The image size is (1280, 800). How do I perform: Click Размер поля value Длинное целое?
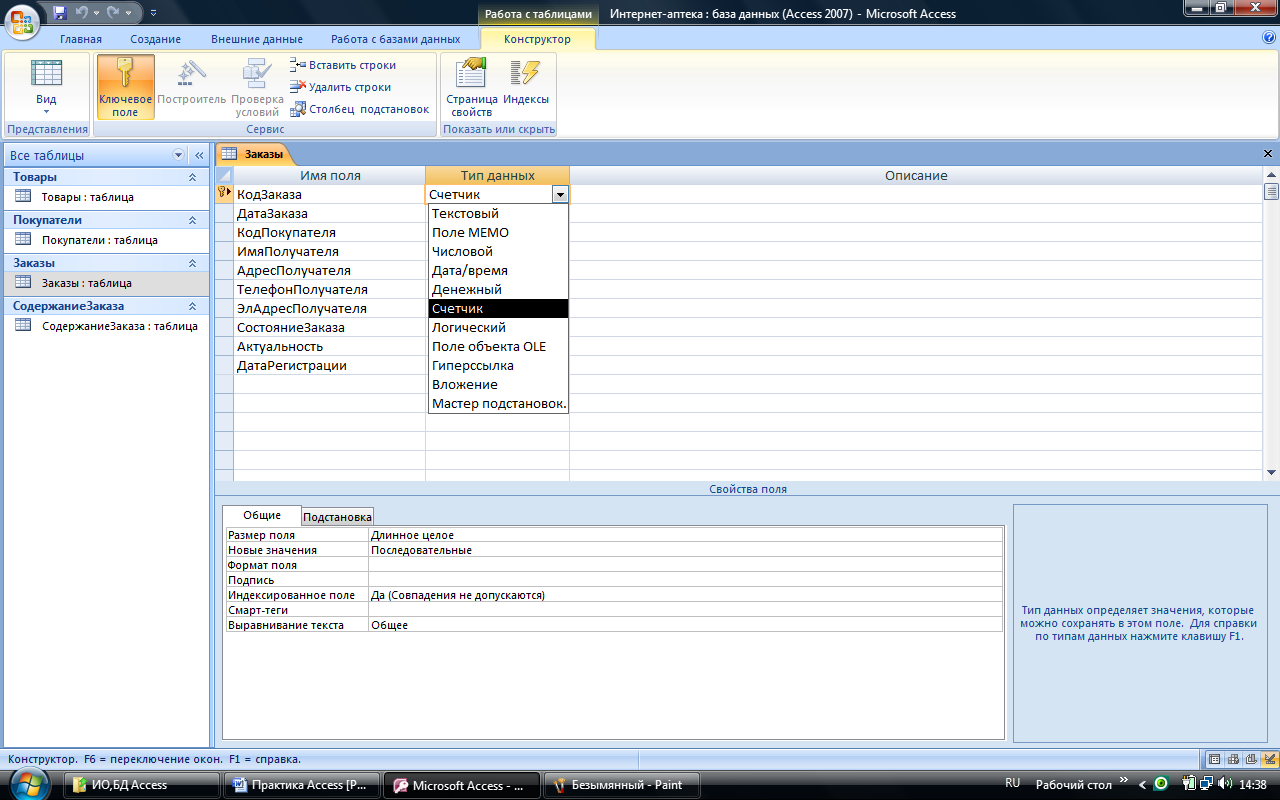[685, 535]
